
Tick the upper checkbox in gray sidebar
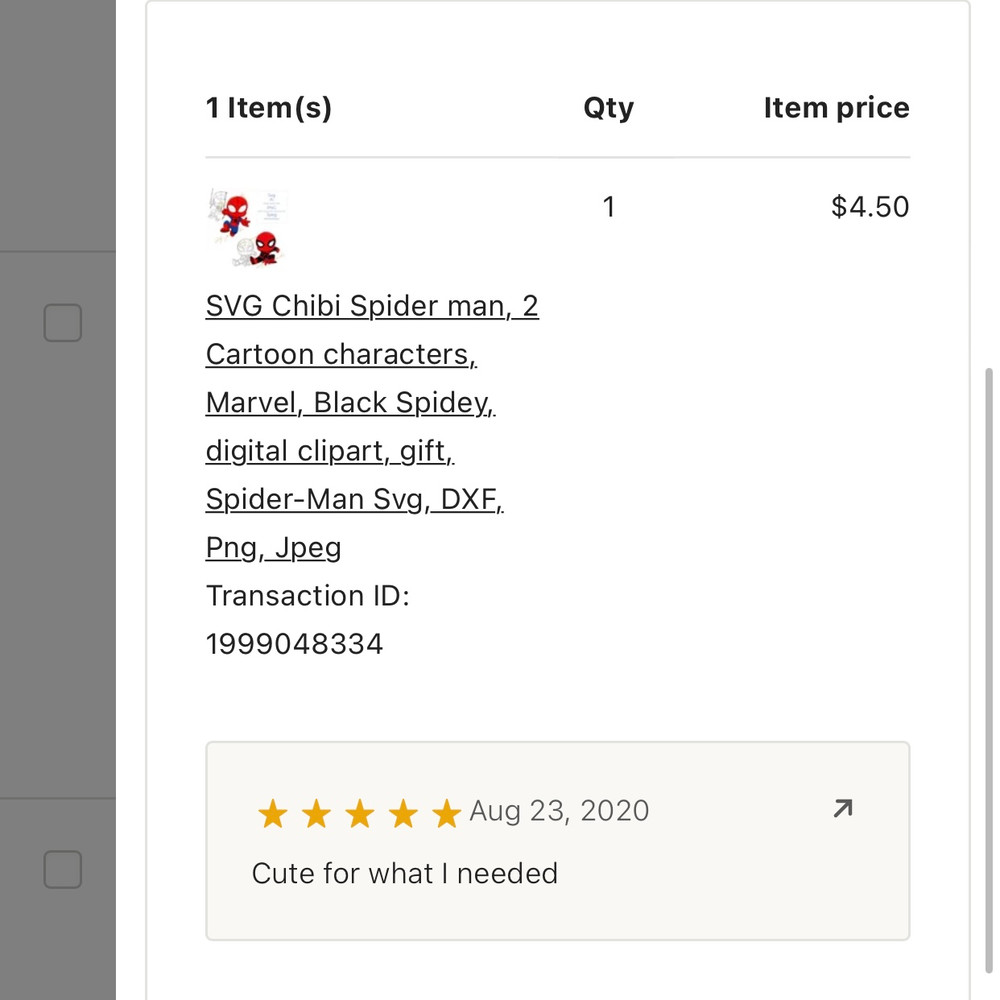point(62,323)
